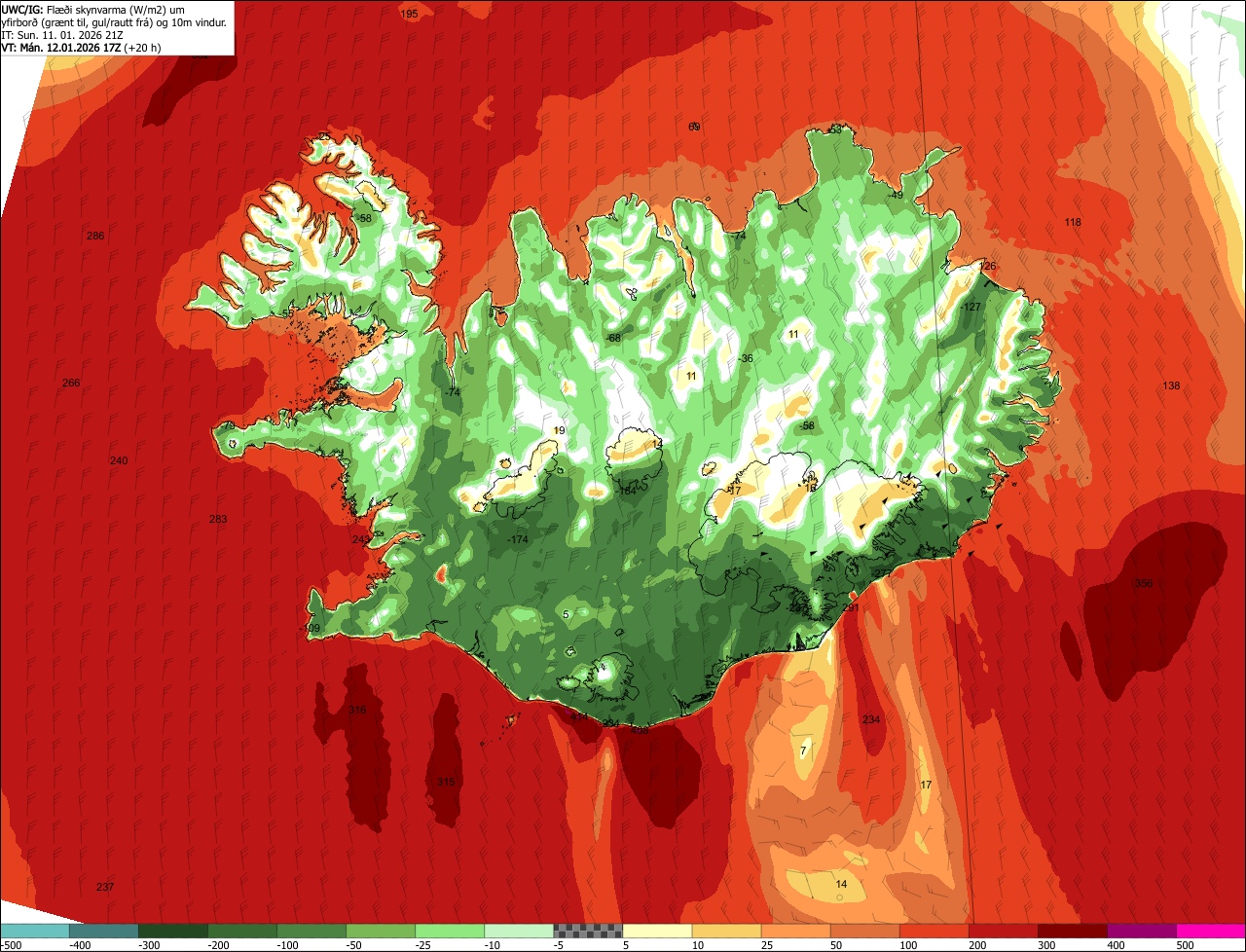
Task: Click initial time 'IT: Sun. 11. 01. 2026 21Z'
Action: pos(62,34)
